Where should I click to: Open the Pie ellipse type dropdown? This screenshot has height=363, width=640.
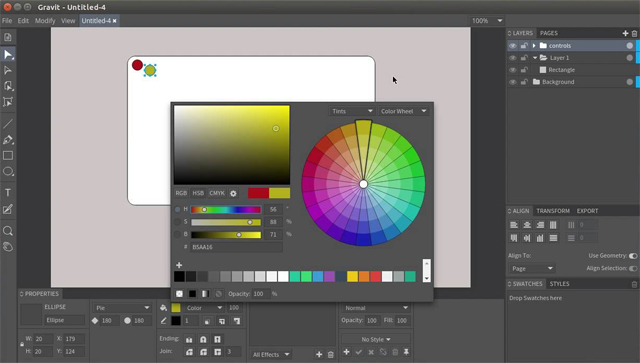click(x=122, y=307)
